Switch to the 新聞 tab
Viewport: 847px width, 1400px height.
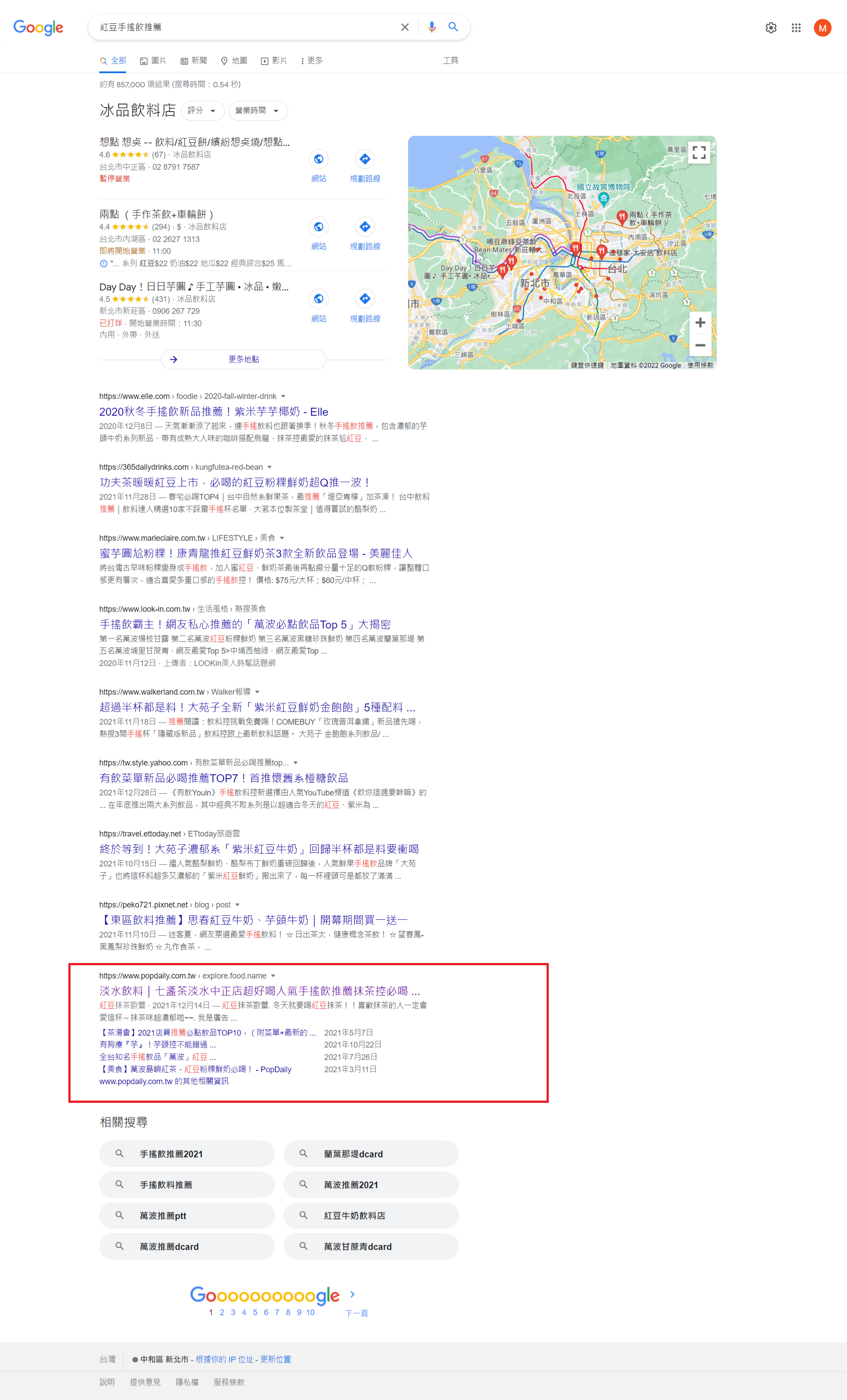194,61
